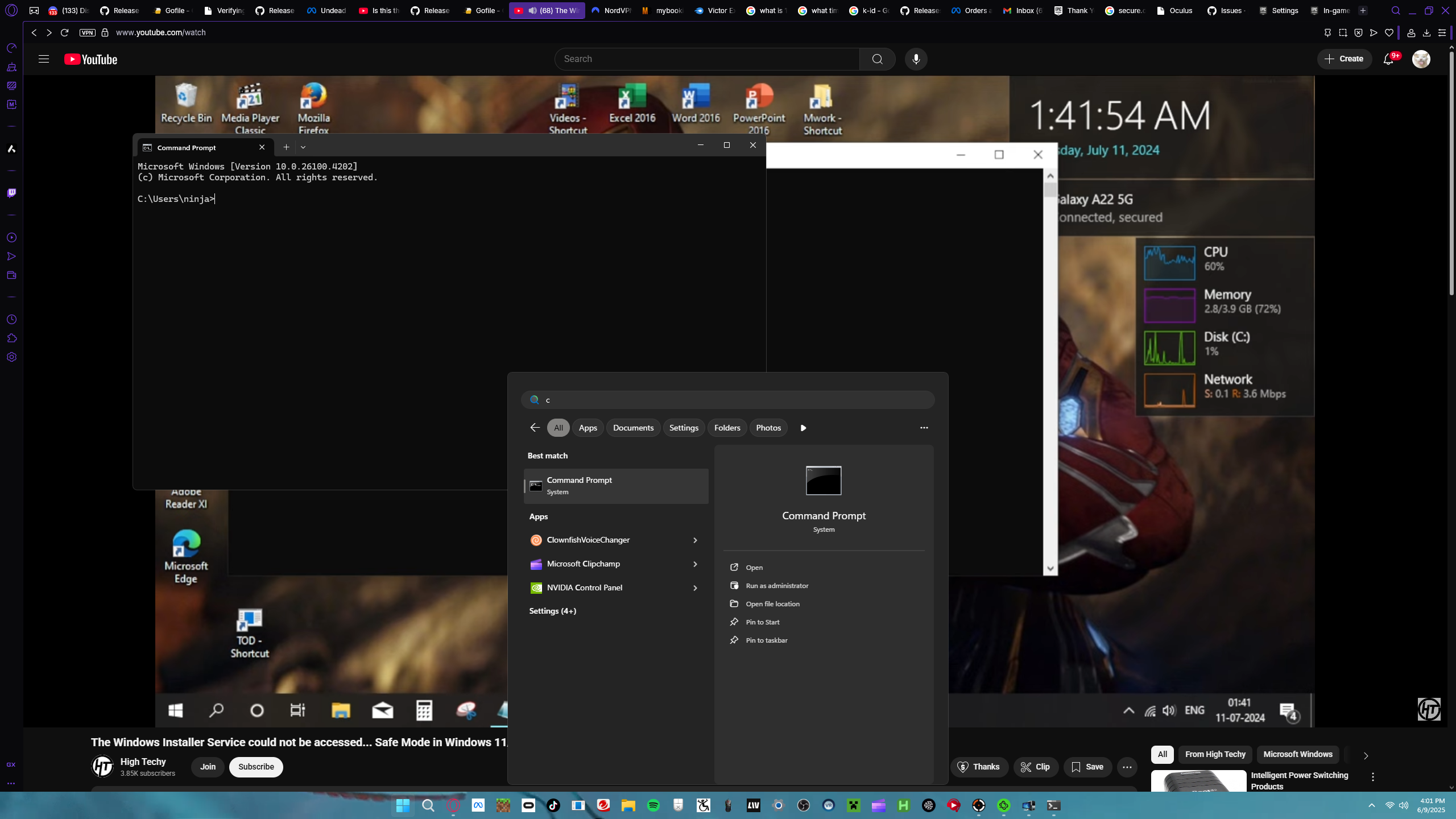Click the YouTube voice search microphone icon

(916, 59)
